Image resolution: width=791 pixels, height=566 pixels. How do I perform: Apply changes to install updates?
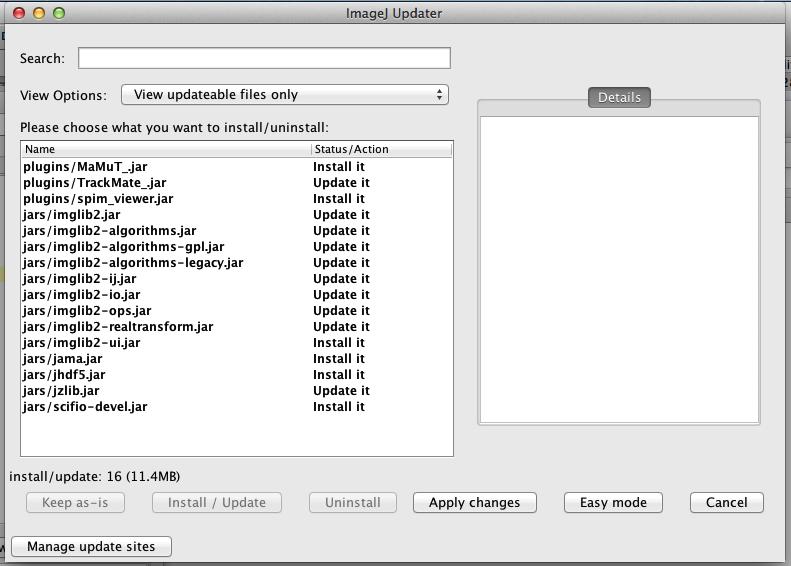(x=475, y=502)
